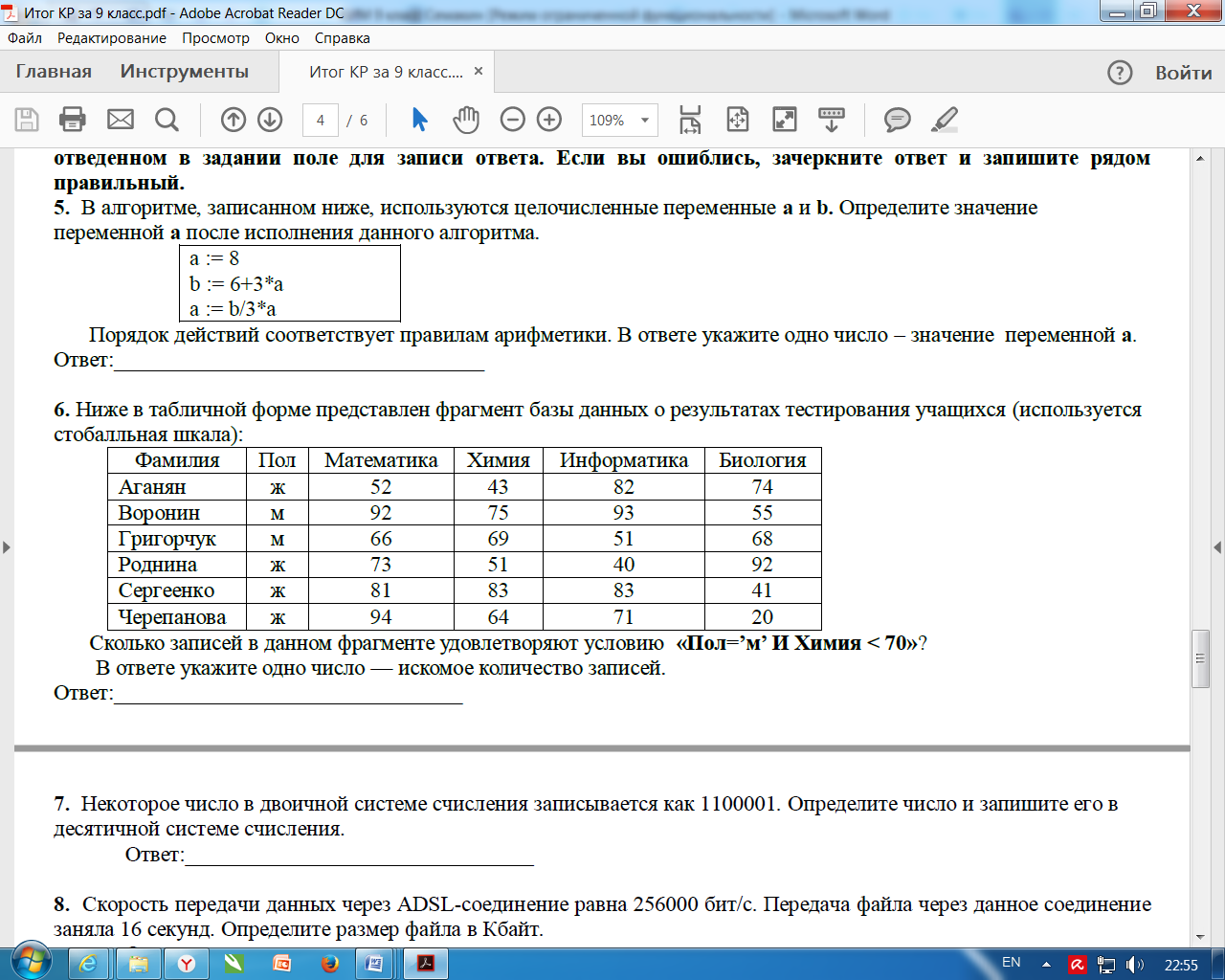This screenshot has height=980, width=1225.
Task: Add a comment speech bubble
Action: [897, 120]
